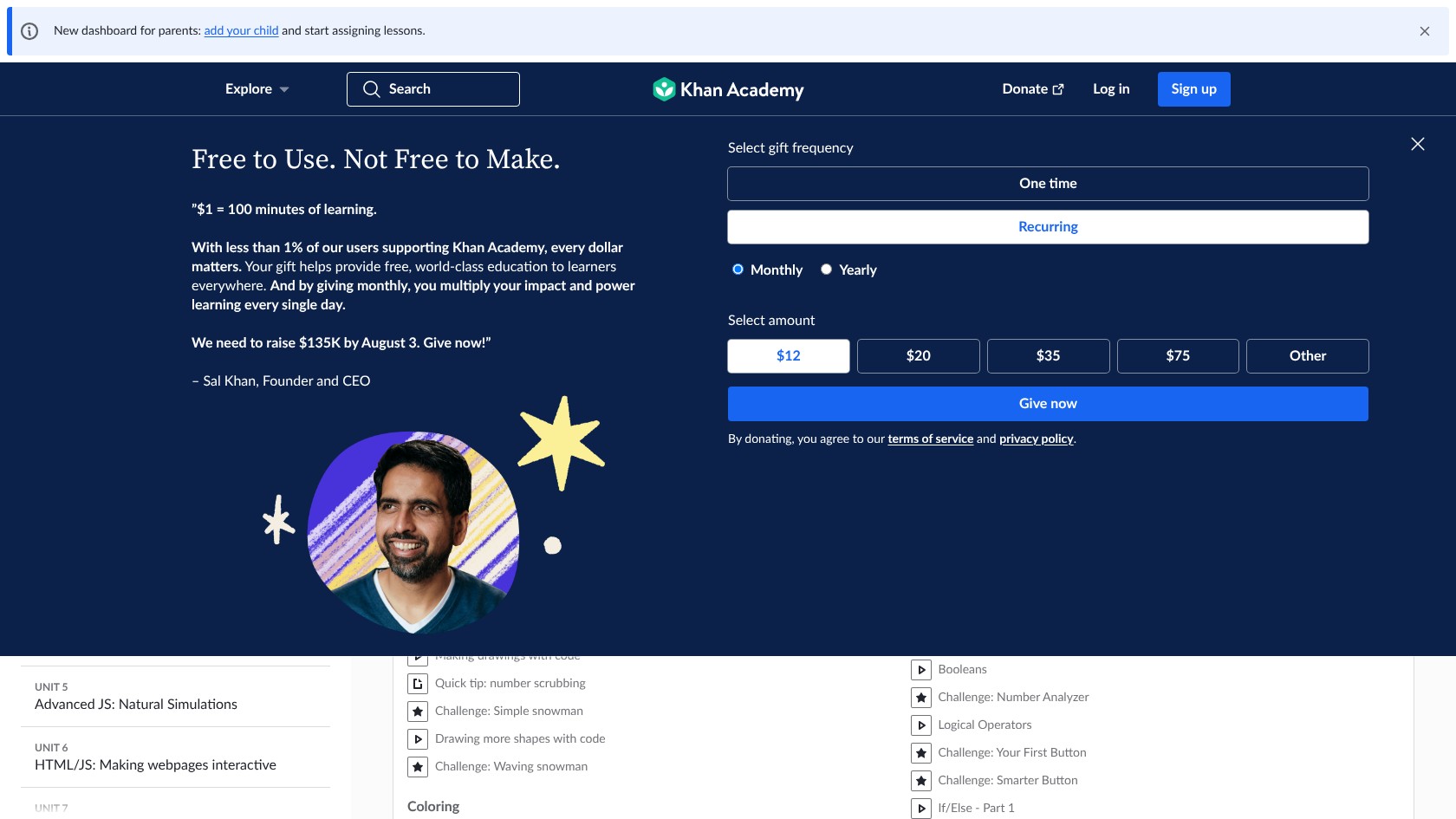1456x819 pixels.
Task: Choose Recurring gift frequency
Action: (1048, 227)
